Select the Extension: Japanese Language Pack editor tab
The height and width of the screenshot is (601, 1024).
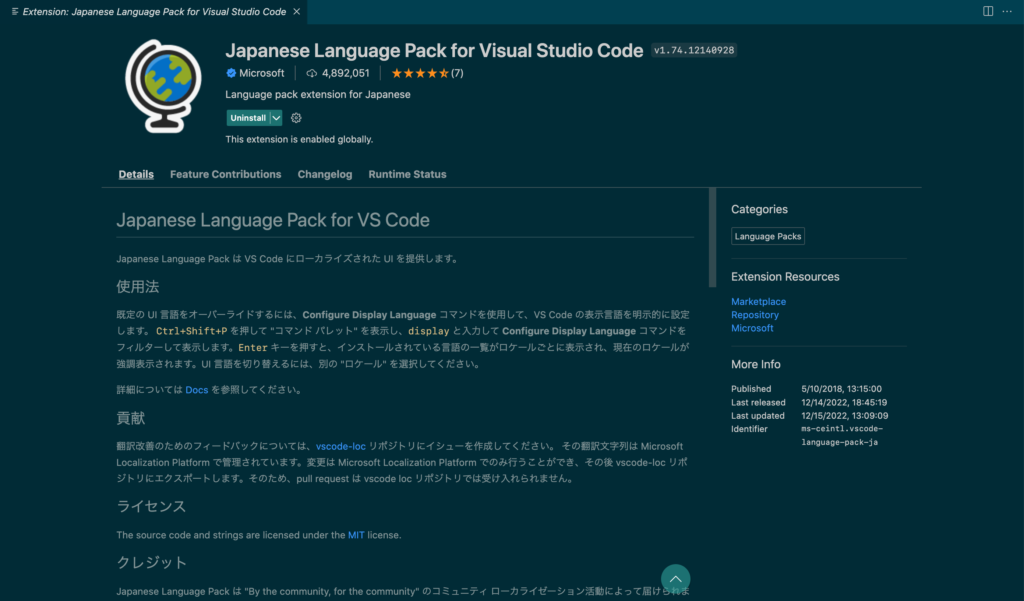(154, 12)
